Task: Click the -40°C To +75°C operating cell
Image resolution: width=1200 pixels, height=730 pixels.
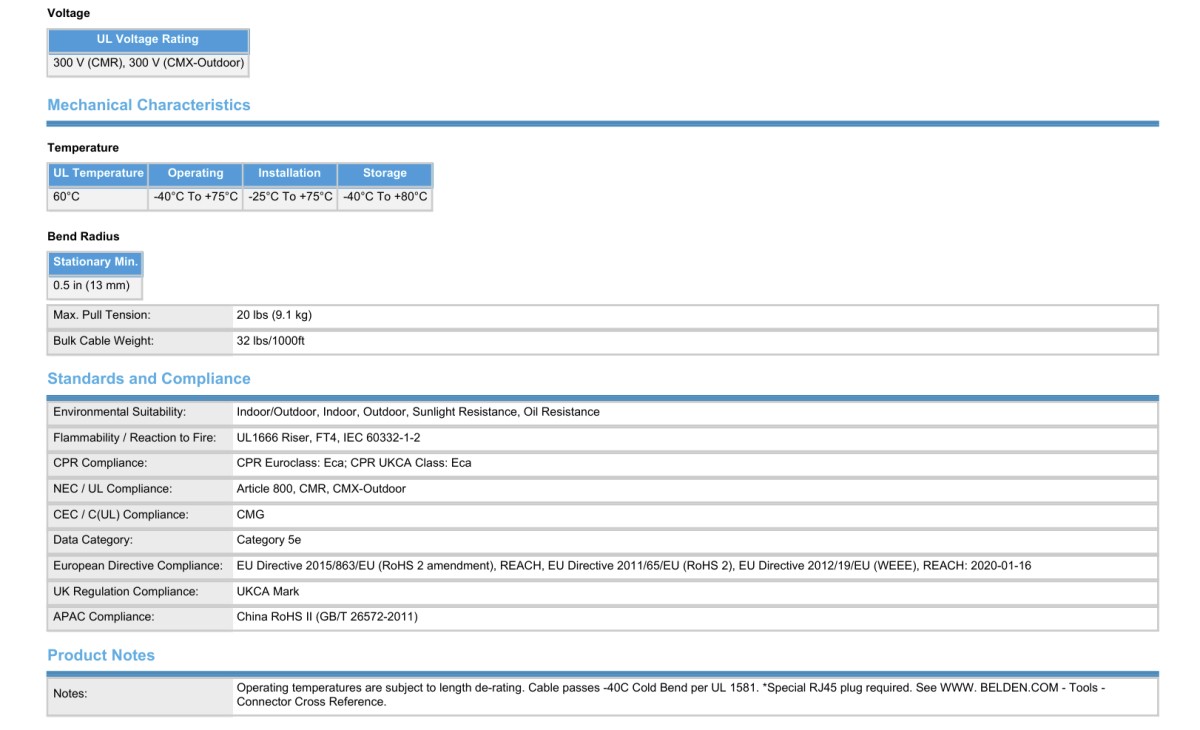Action: pyautogui.click(x=195, y=197)
